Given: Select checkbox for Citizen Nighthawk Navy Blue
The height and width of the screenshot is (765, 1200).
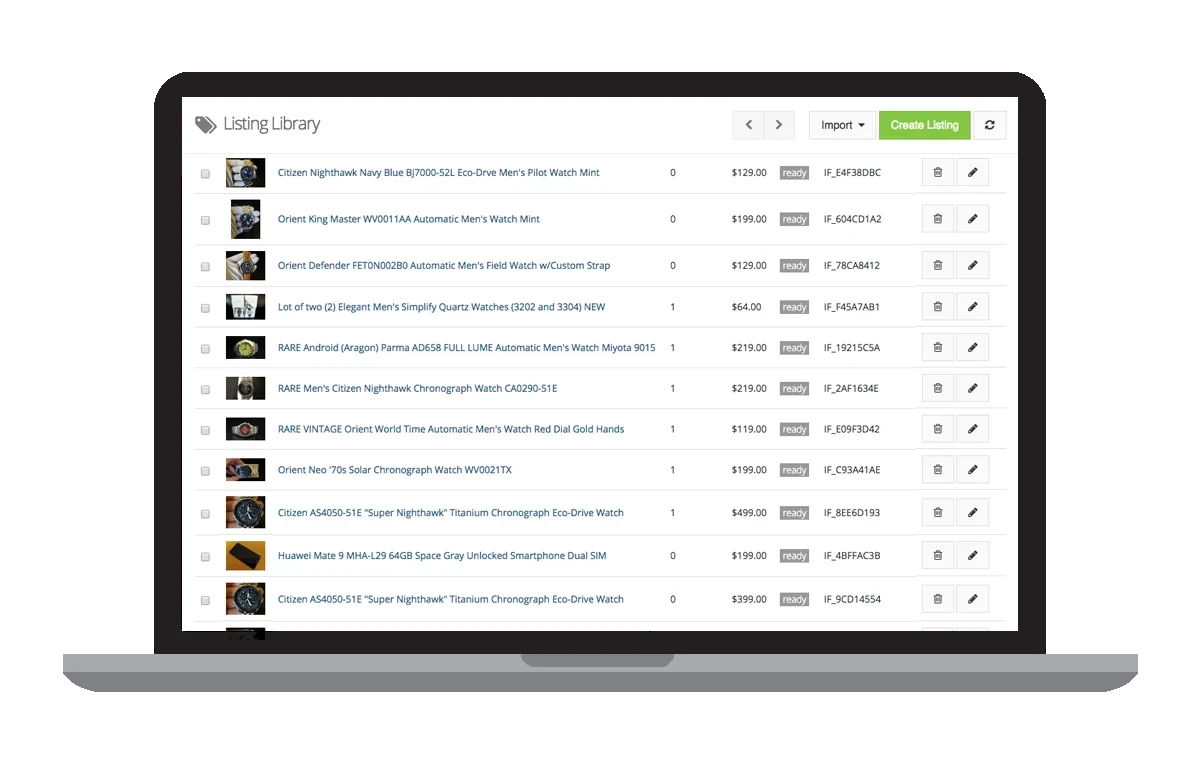Looking at the screenshot, I should [x=205, y=174].
